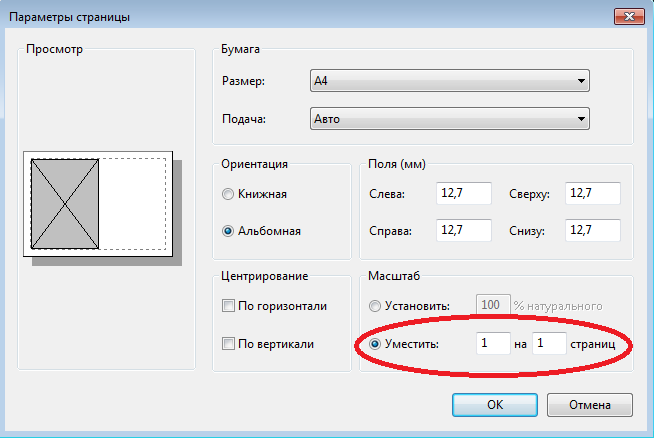Screen dimensions: 654x438
Task: Open the Размер paper size dropdown
Action: [449, 82]
